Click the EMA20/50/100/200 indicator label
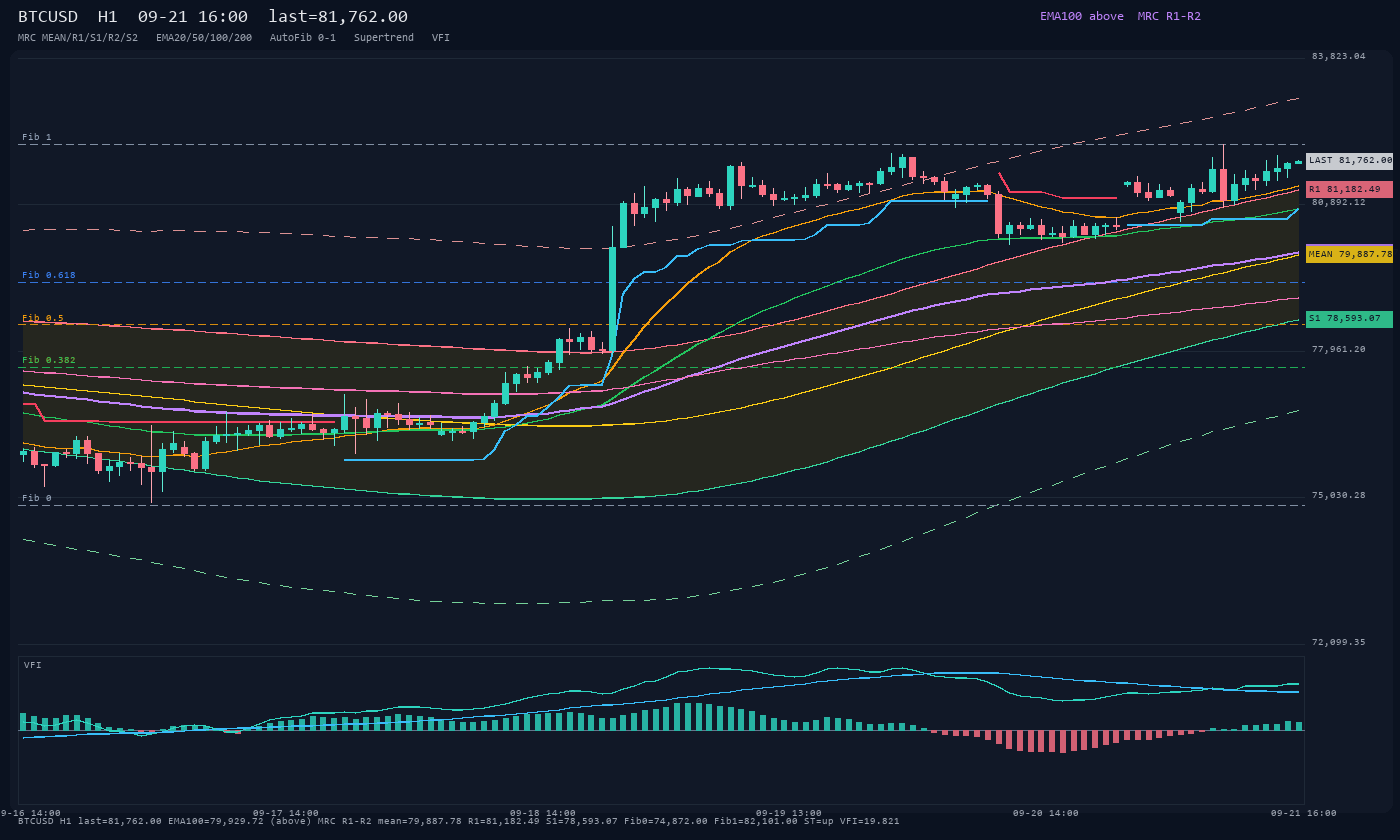 pyautogui.click(x=204, y=38)
